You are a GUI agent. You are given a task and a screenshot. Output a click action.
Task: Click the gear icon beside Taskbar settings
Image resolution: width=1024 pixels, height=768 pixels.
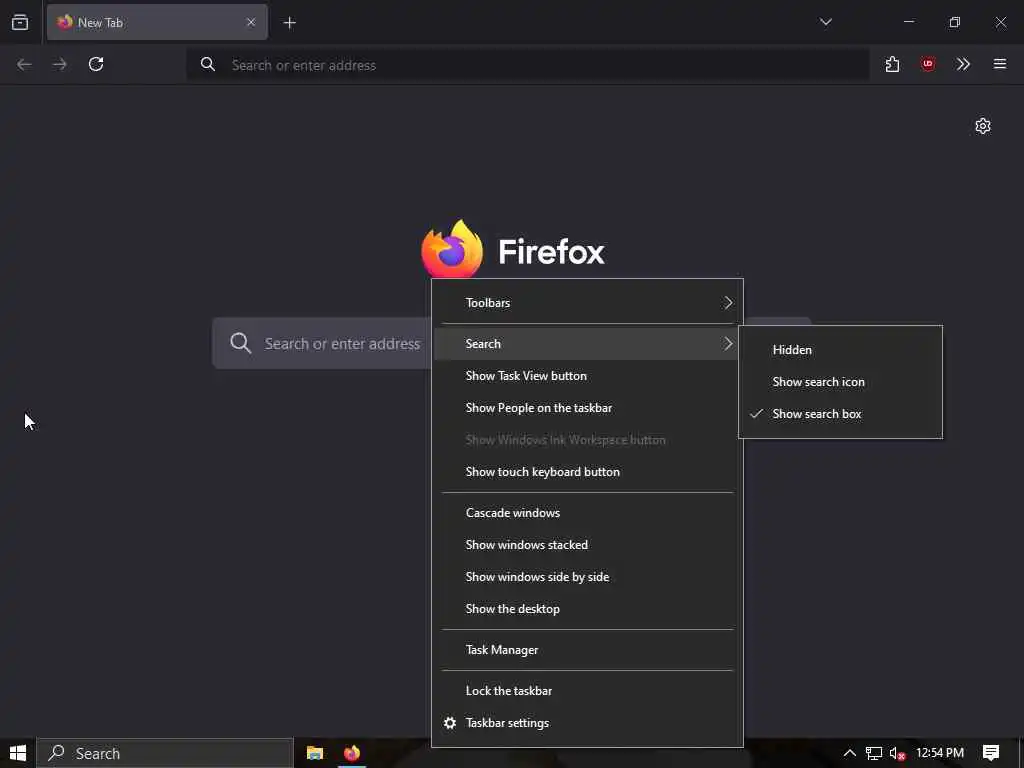(x=449, y=723)
